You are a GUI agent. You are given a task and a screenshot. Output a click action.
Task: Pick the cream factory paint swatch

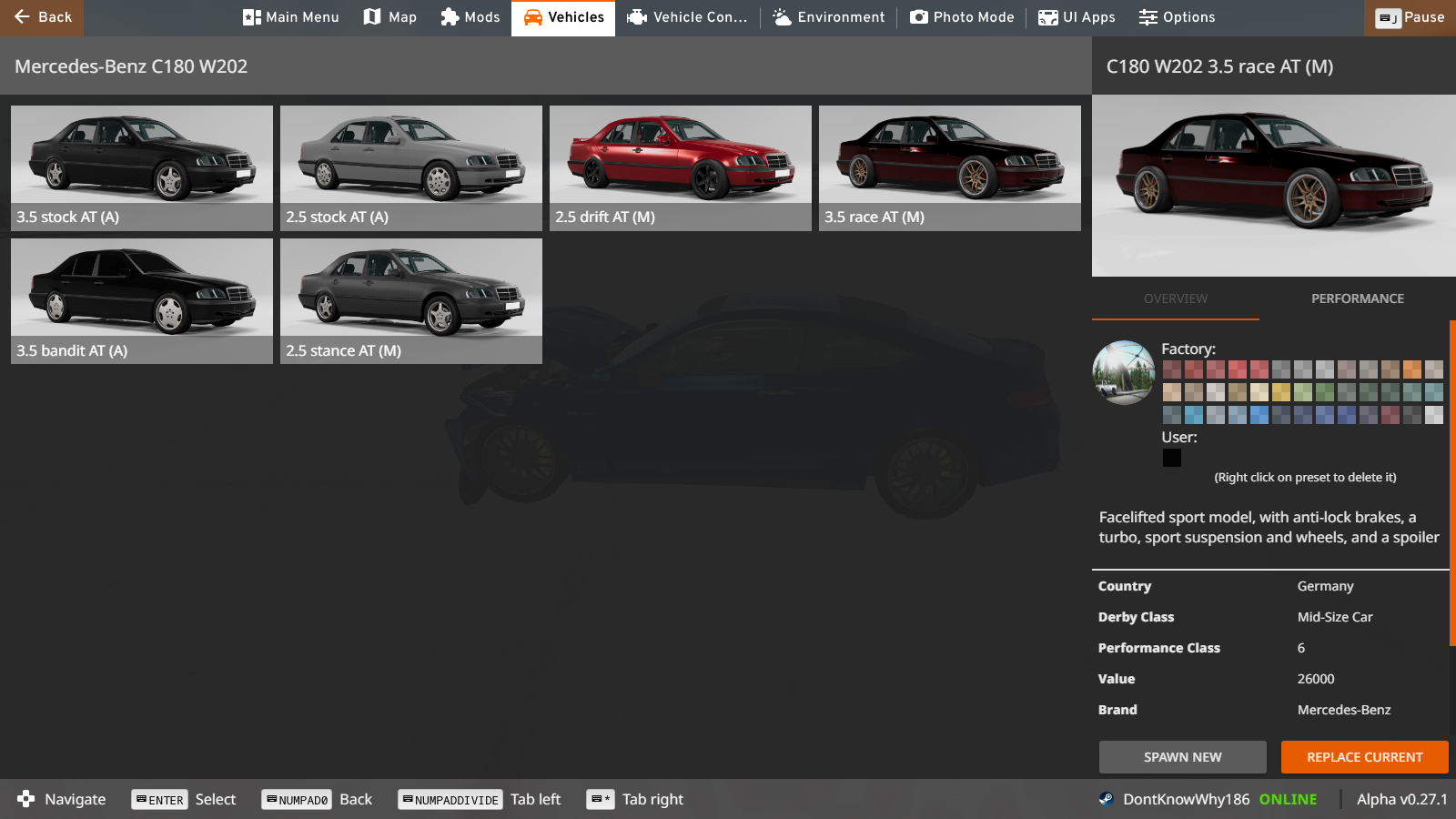(1259, 392)
